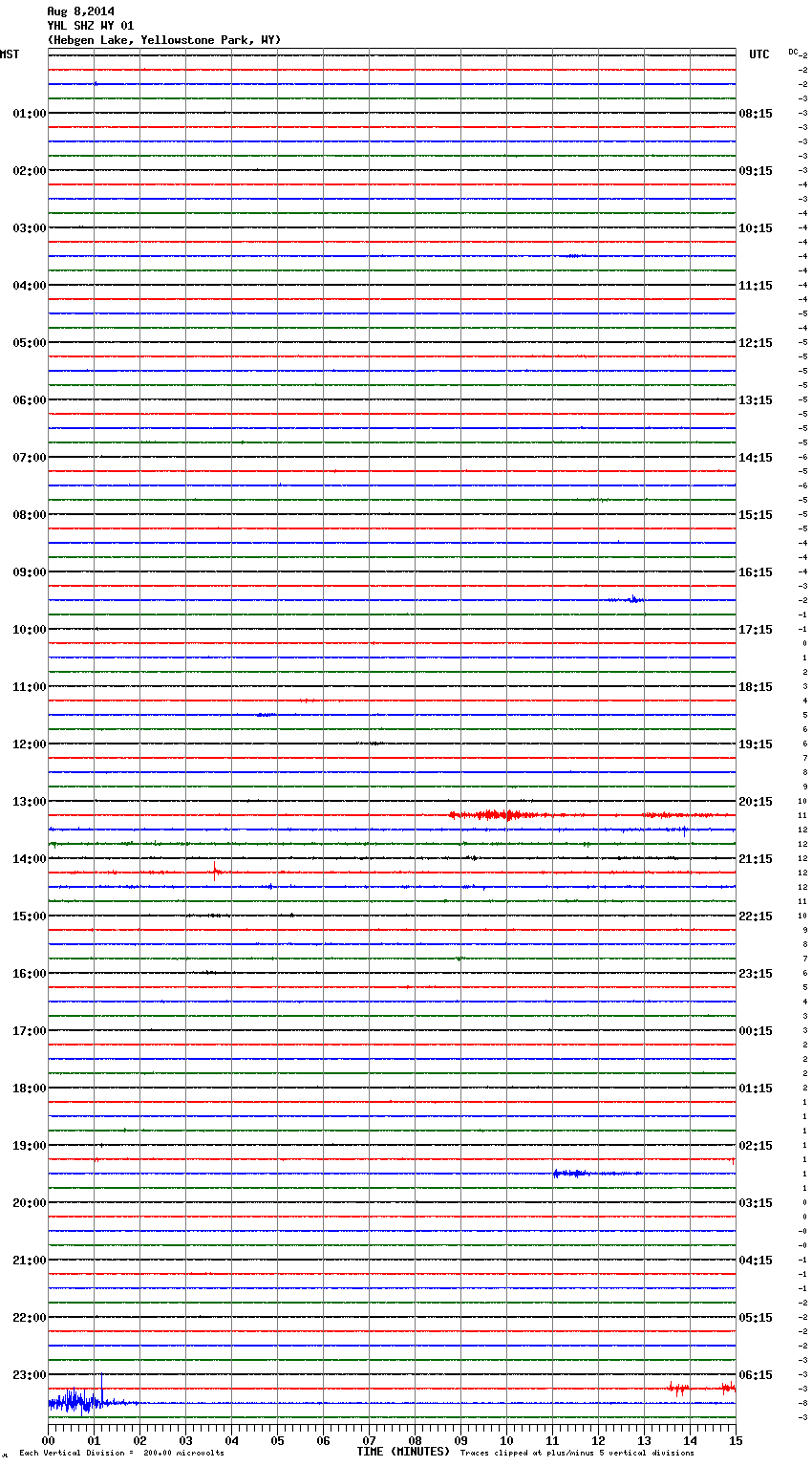This screenshot has height=1466, width=812.
Task: Select the 07 minute tick on the bottom axis
Action: point(369,1440)
